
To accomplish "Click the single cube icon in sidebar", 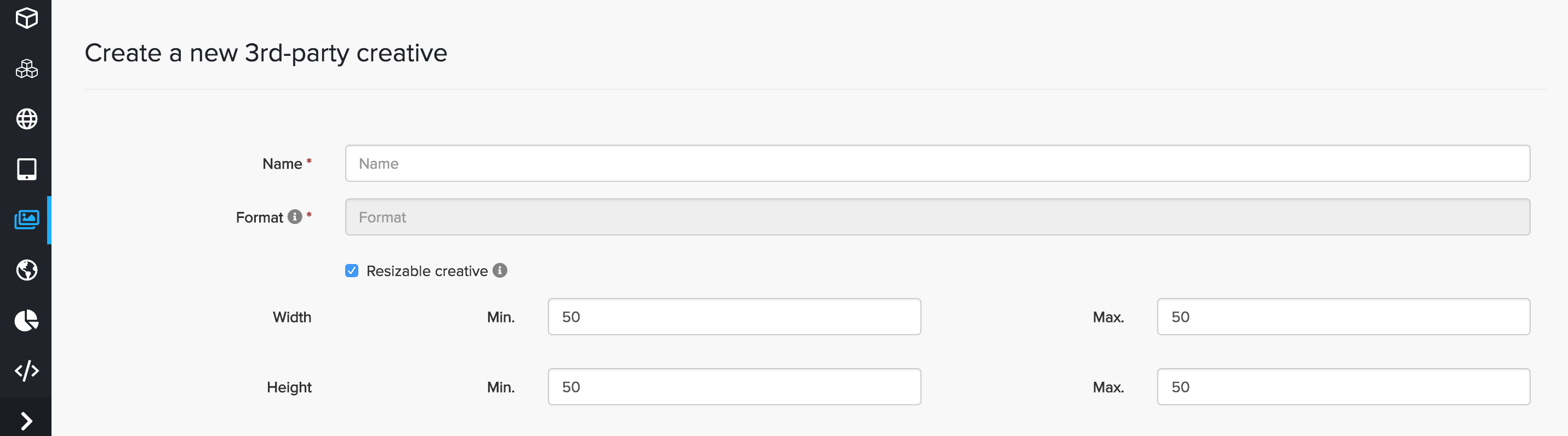I will coord(26,18).
